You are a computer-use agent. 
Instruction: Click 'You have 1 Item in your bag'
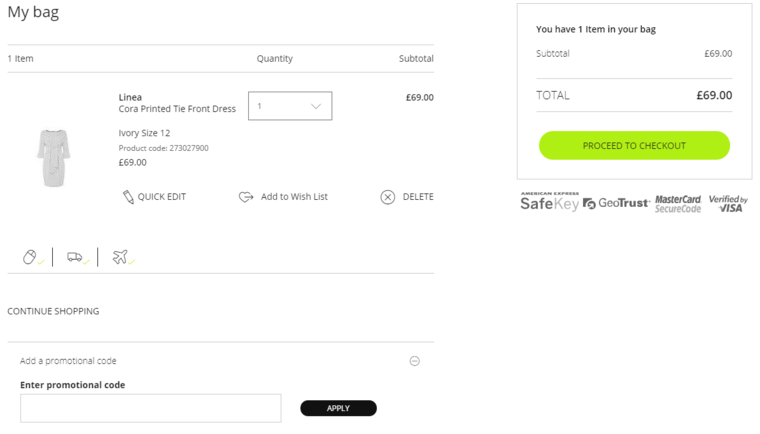coord(596,29)
